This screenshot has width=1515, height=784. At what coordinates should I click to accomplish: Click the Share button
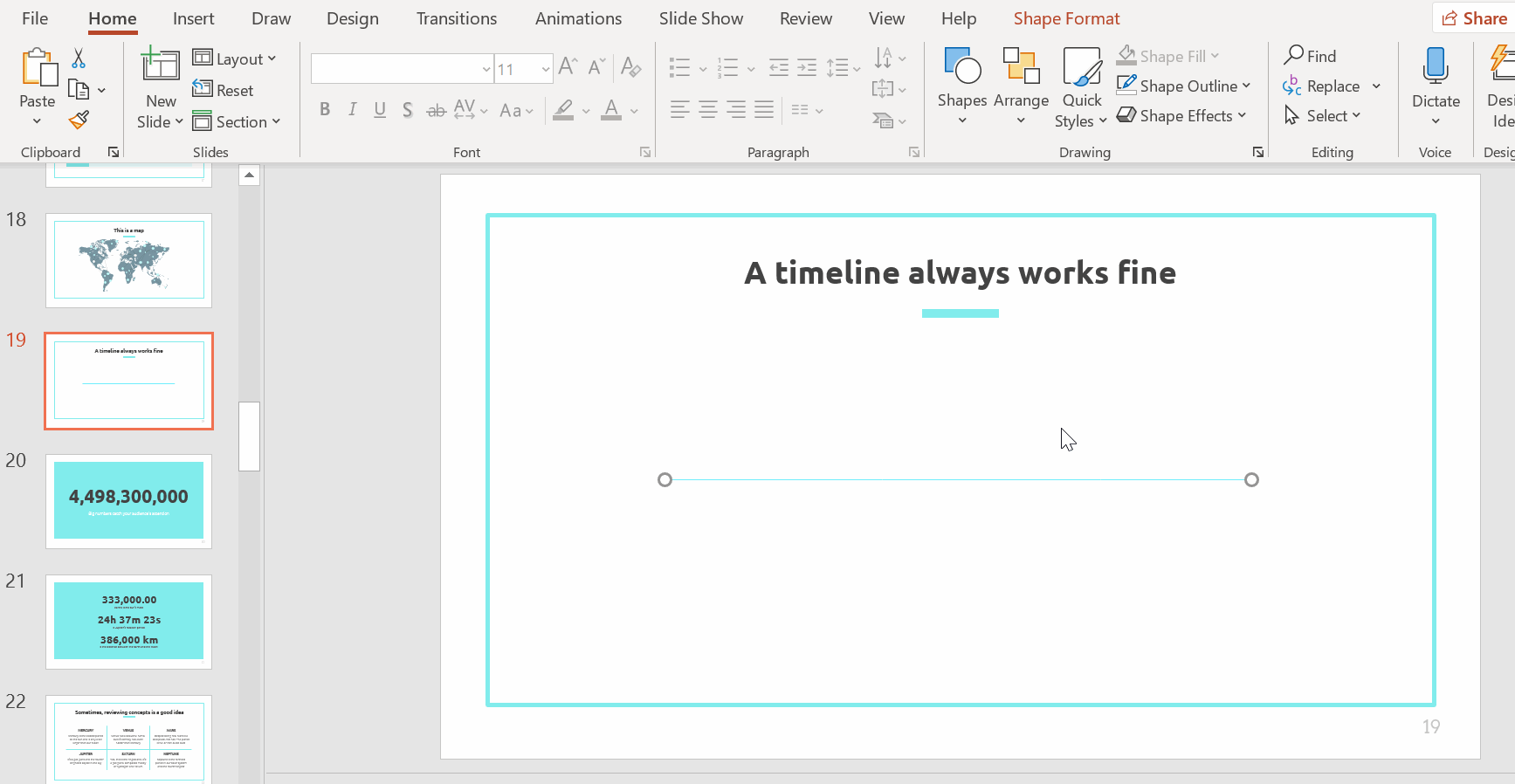[x=1474, y=18]
